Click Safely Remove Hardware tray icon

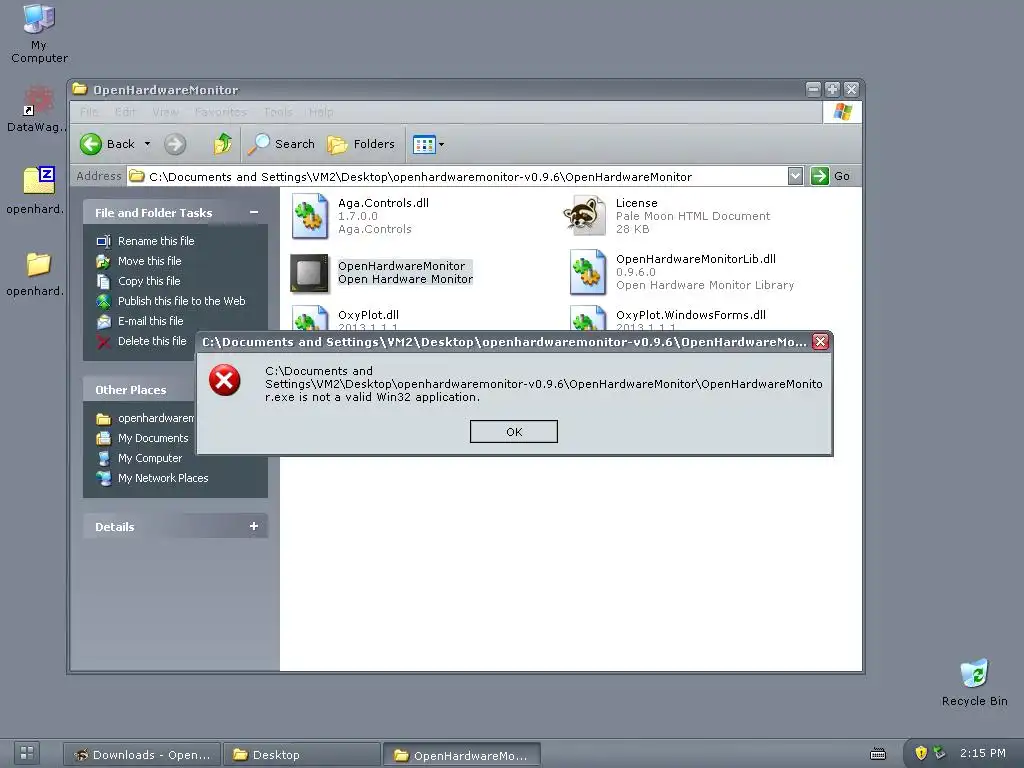[x=939, y=752]
